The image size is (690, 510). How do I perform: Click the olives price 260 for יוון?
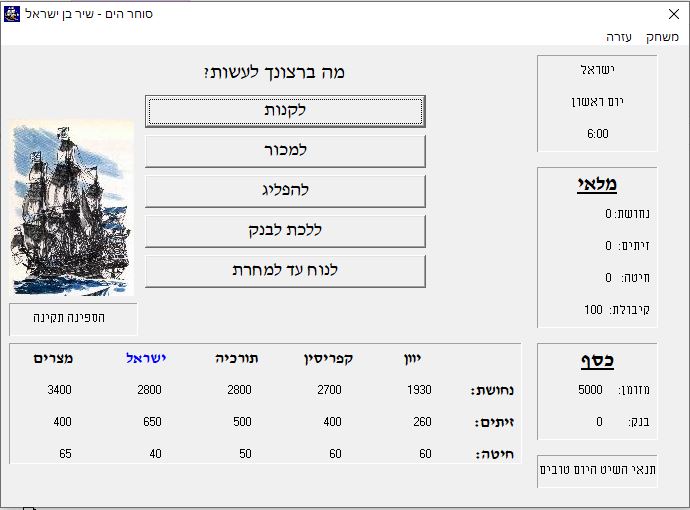click(422, 422)
